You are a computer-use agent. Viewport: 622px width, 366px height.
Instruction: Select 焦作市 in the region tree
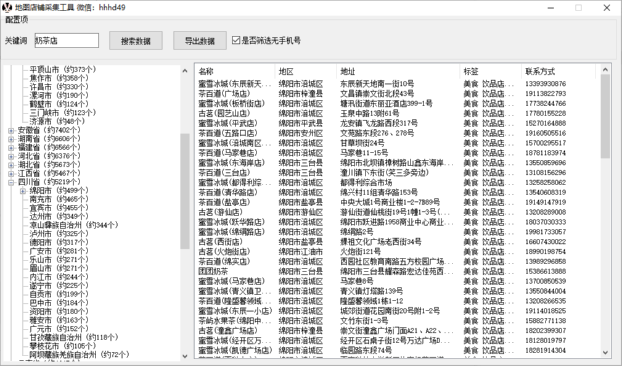59,78
